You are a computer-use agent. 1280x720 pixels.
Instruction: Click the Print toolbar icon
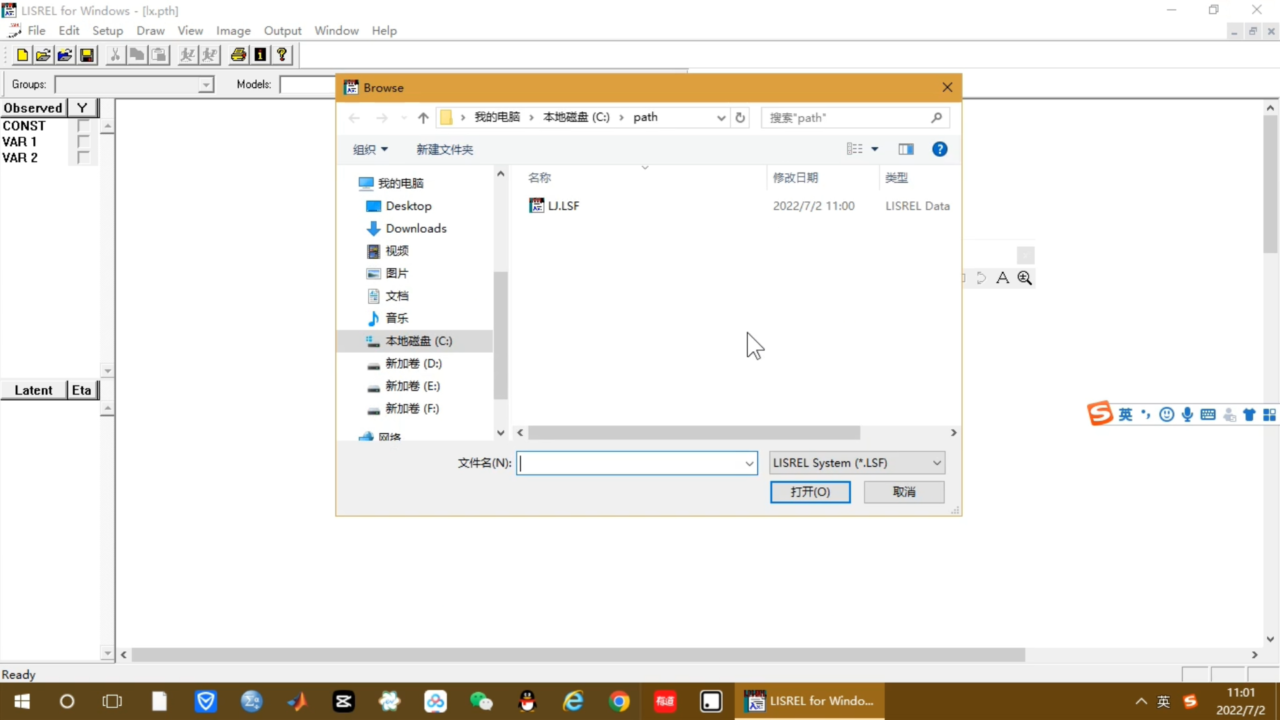click(x=238, y=55)
